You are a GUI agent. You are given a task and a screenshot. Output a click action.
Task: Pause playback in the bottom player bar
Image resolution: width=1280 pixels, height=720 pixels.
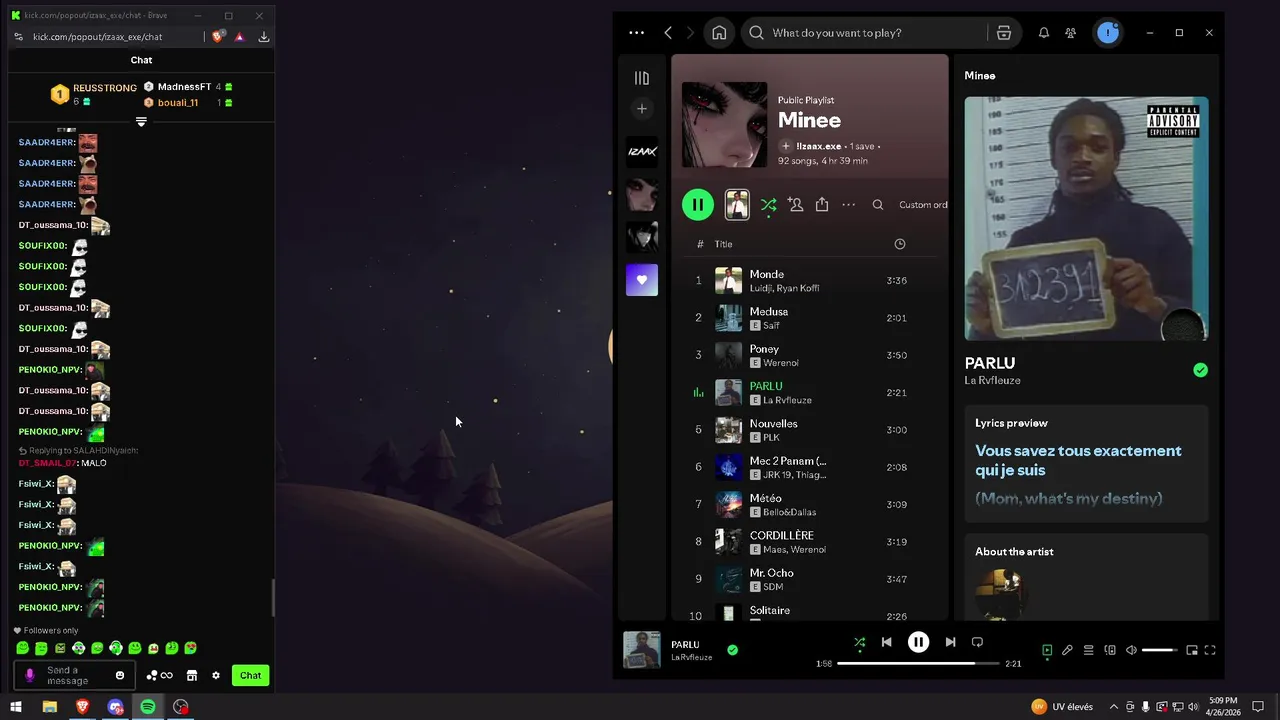coord(918,642)
